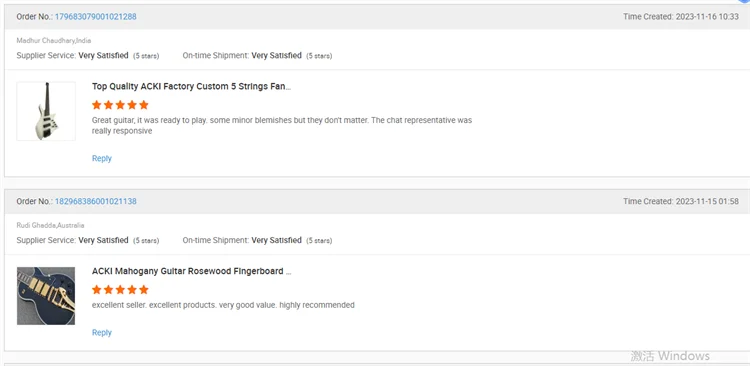
Task: Click the fifth star on the Mahogany Guitar review
Action: [143, 289]
